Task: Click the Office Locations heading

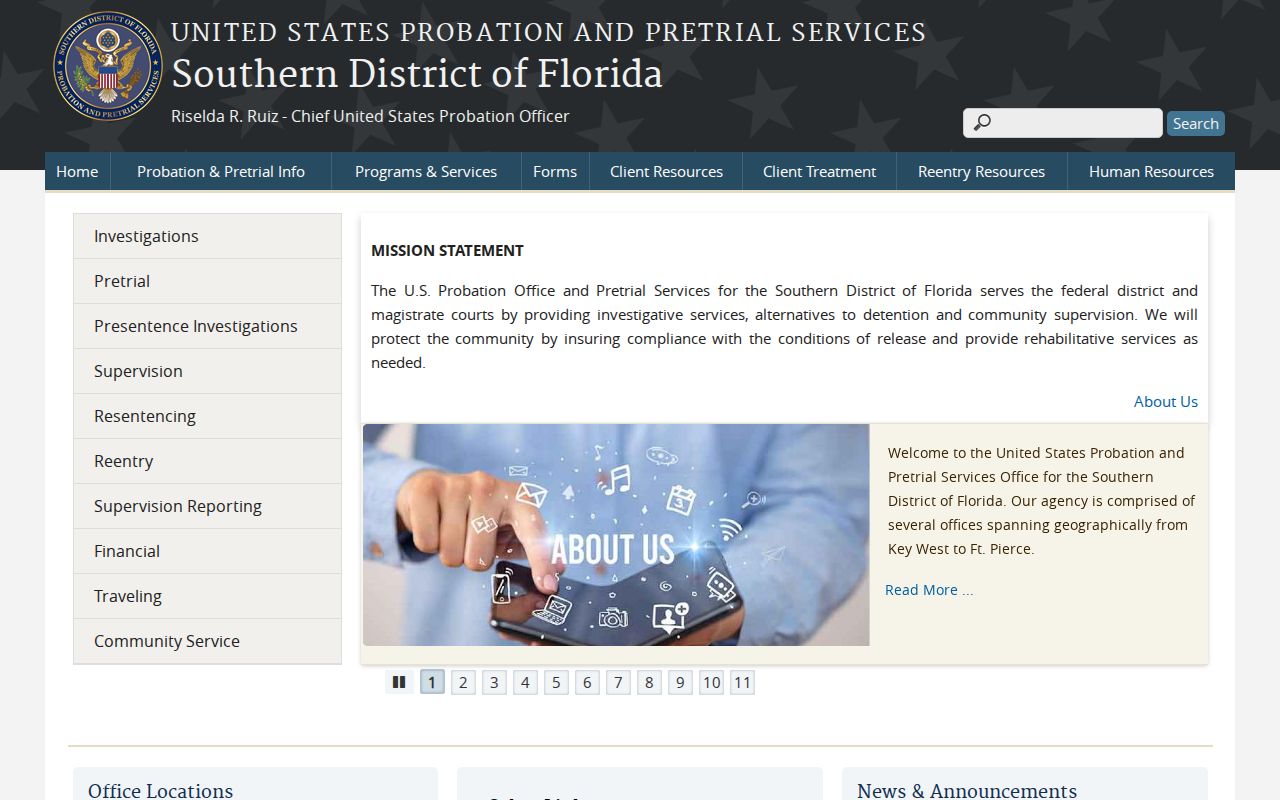Action: tap(160, 790)
